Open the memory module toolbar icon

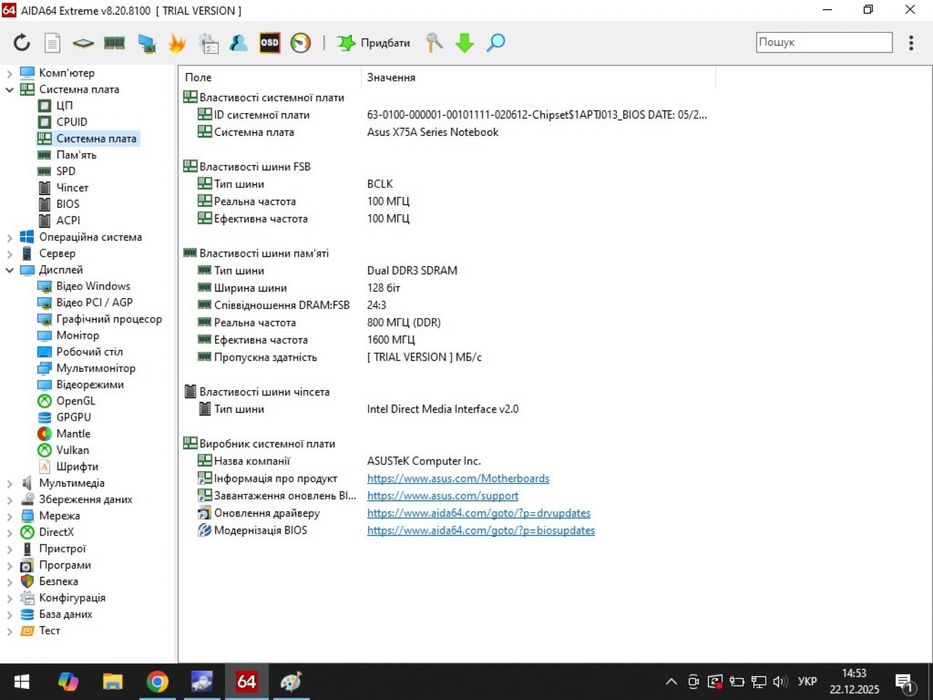point(114,42)
